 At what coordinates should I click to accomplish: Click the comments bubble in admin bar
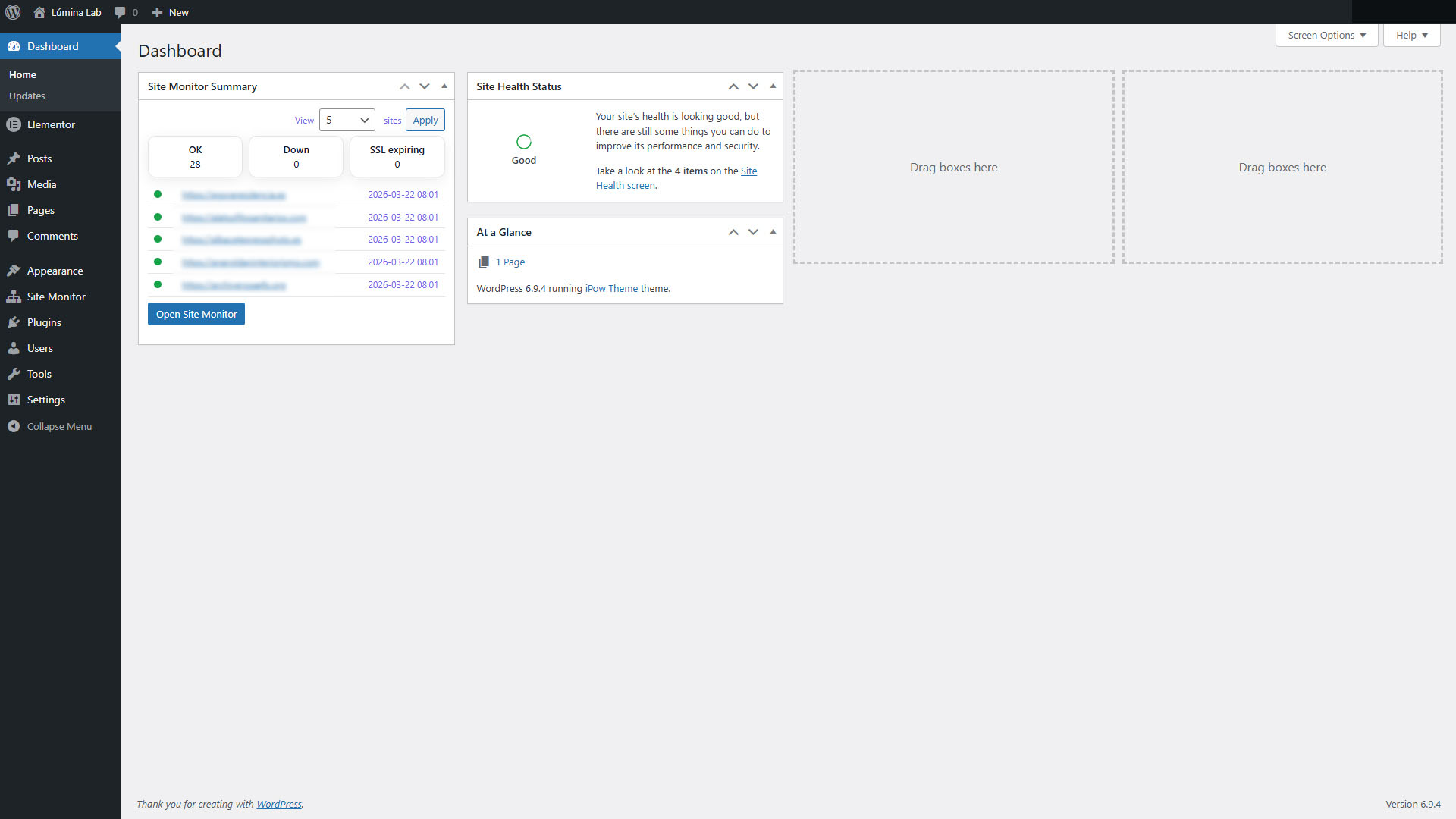pyautogui.click(x=120, y=12)
